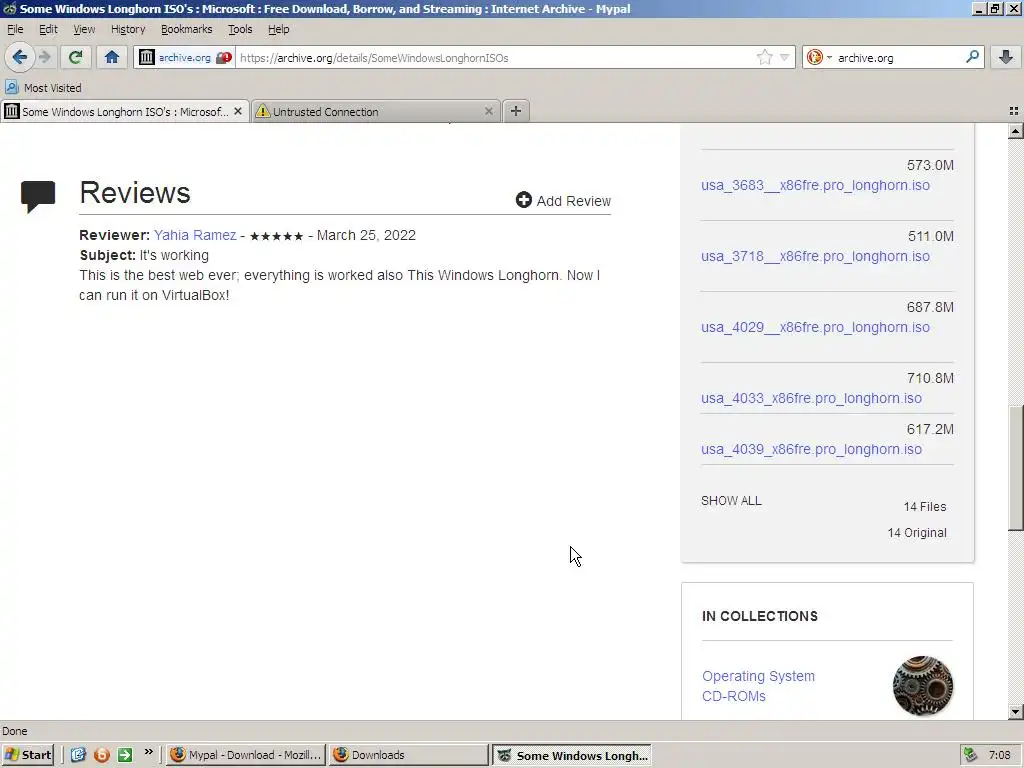This screenshot has width=1024, height=768.
Task: Open the Help menu
Action: click(278, 29)
